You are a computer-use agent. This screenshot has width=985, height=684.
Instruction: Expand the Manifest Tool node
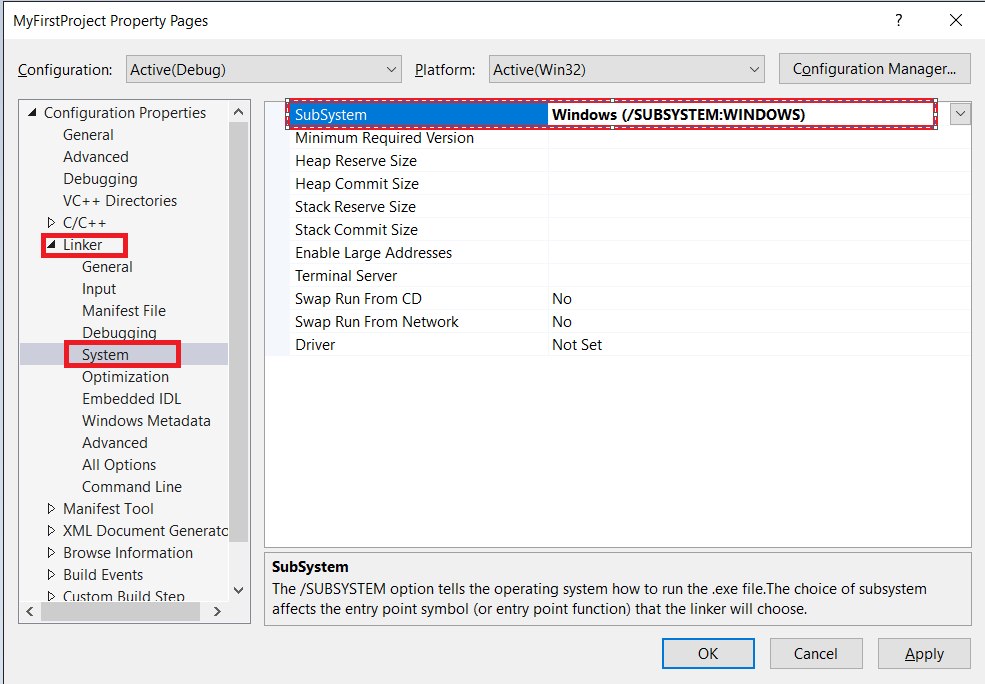[x=52, y=508]
